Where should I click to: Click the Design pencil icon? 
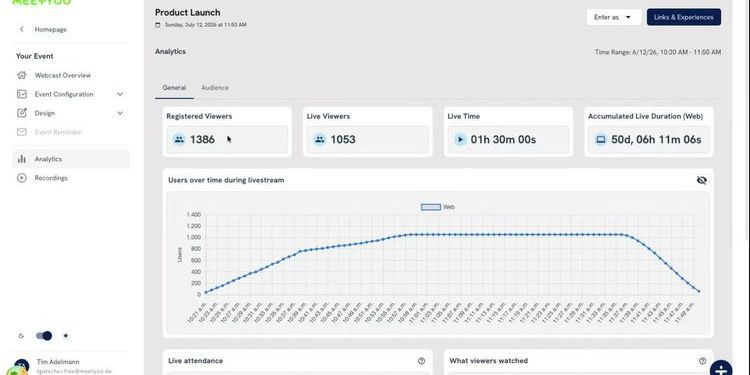click(22, 113)
